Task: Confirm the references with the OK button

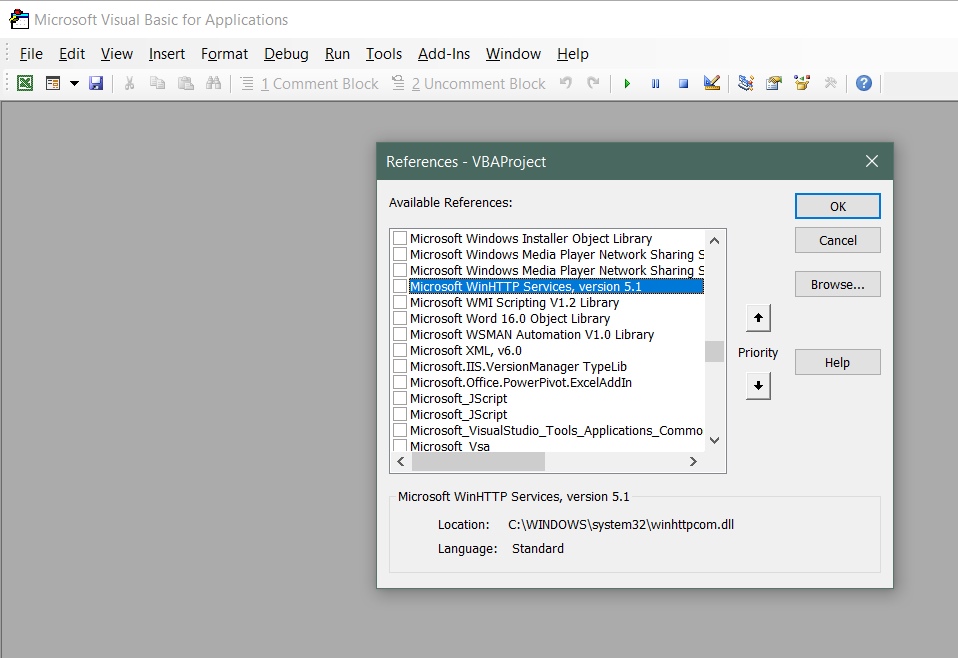Action: pos(837,206)
